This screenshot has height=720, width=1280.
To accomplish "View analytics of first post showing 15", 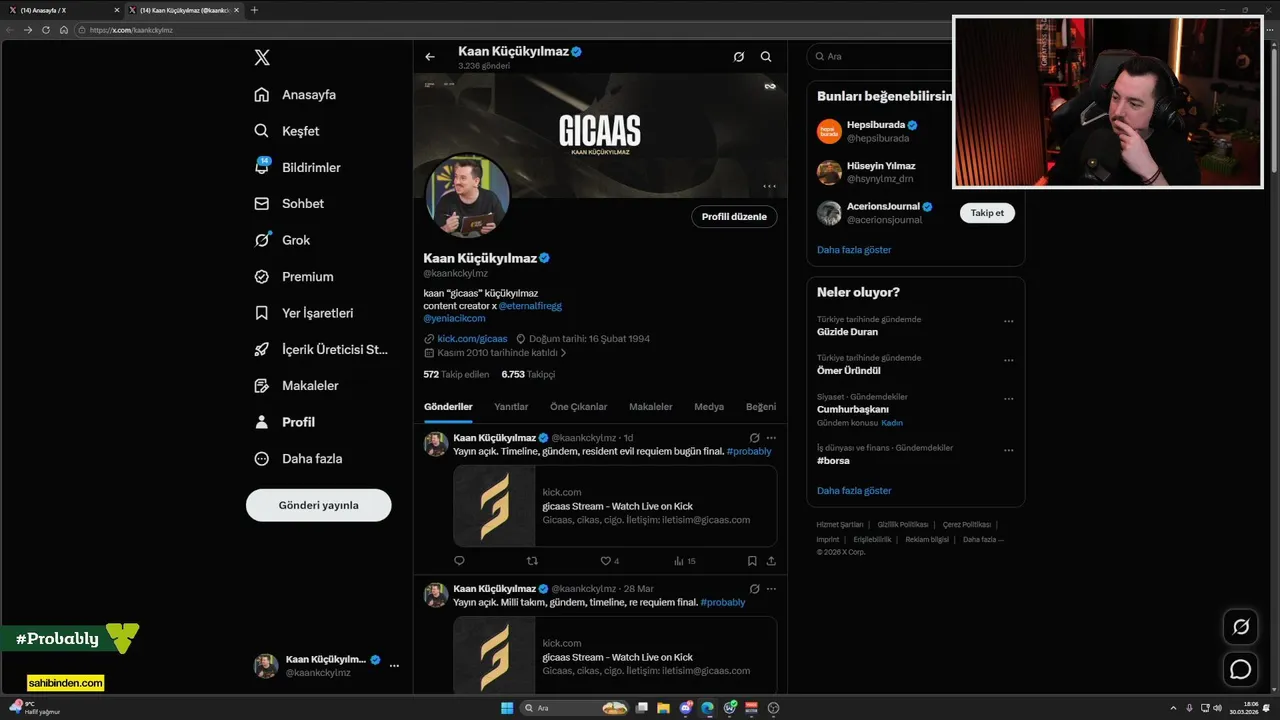I will click(x=685, y=561).
